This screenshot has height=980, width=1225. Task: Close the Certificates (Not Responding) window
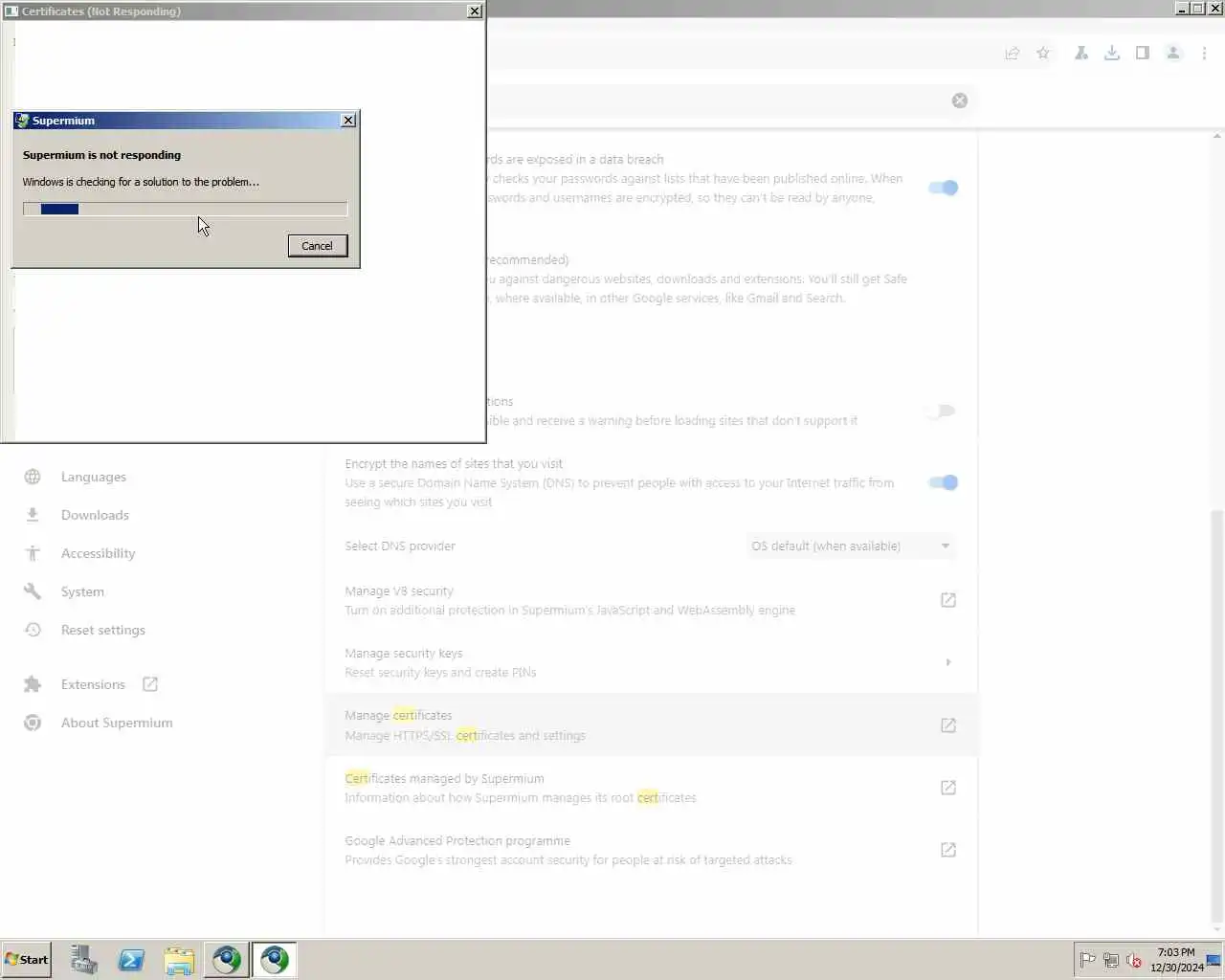coord(475,11)
